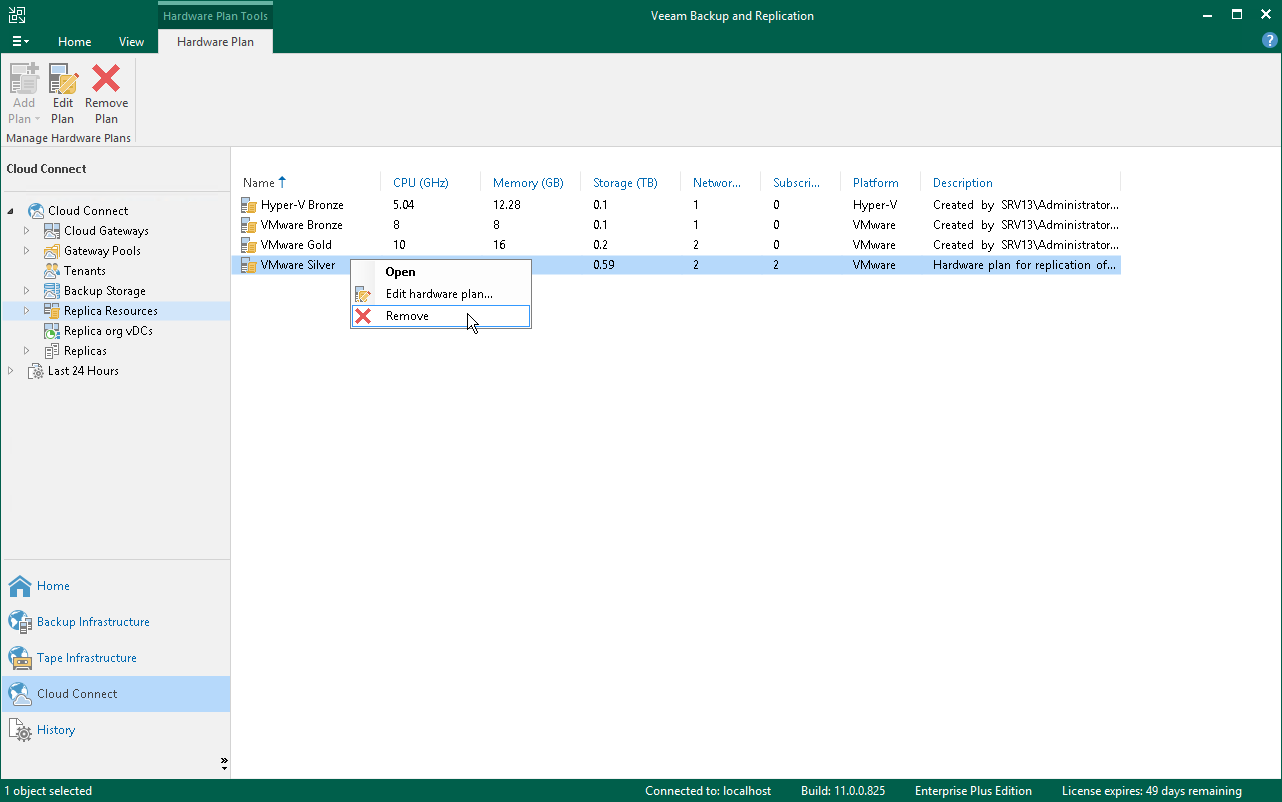This screenshot has height=802, width=1282.
Task: Select the VMware Gold row name
Action: pyautogui.click(x=296, y=245)
